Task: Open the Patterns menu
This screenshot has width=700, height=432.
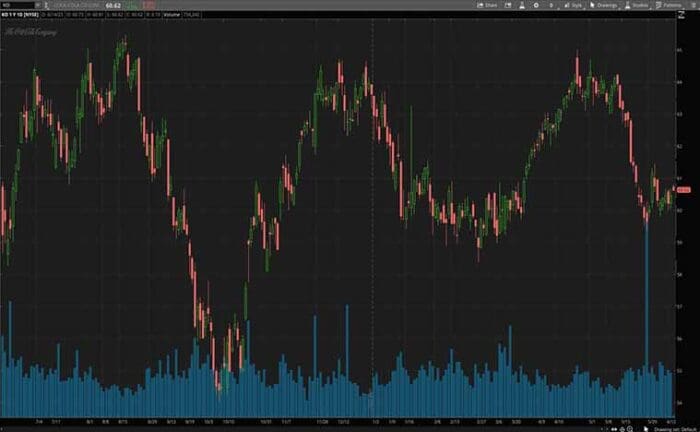Action: click(668, 5)
